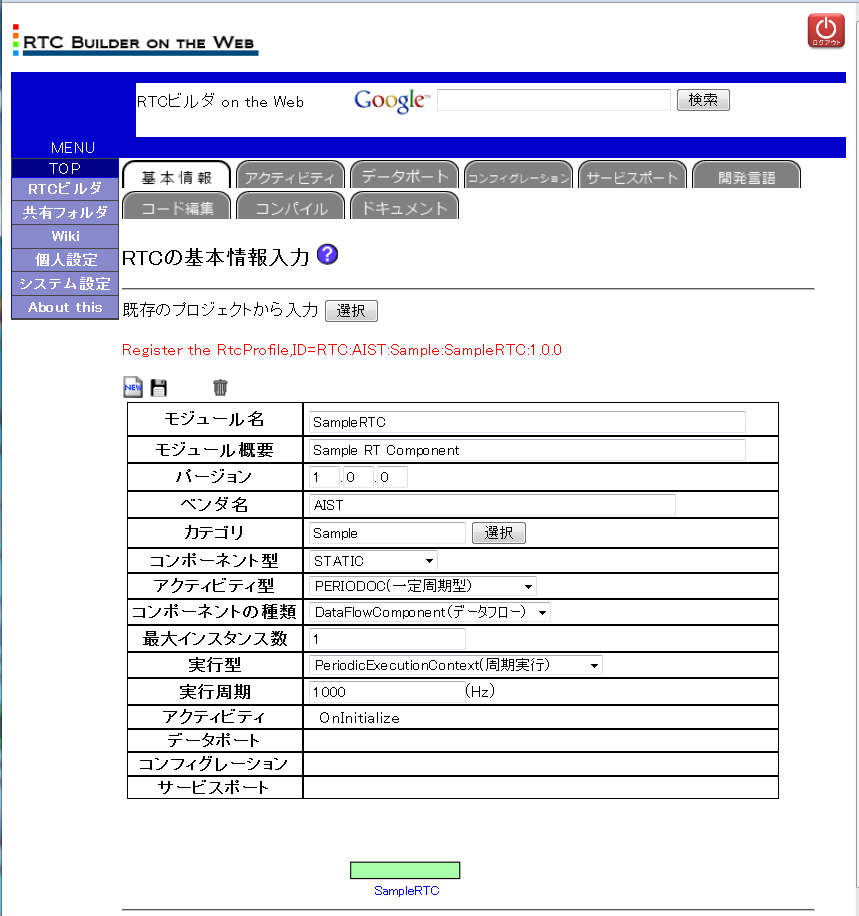This screenshot has height=916, width=859.
Task: Click the RTC Builder on the Web logo
Action: (x=136, y=41)
